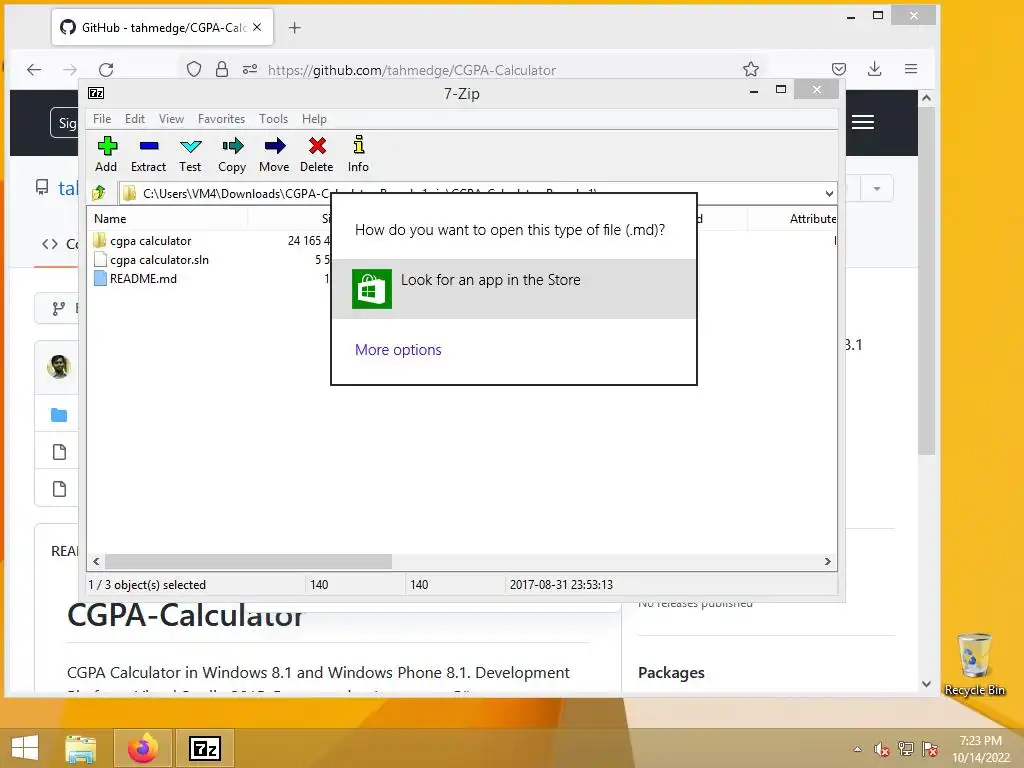Image resolution: width=1024 pixels, height=768 pixels.
Task: Sort by the Attributes column header
Action: [x=793, y=219]
